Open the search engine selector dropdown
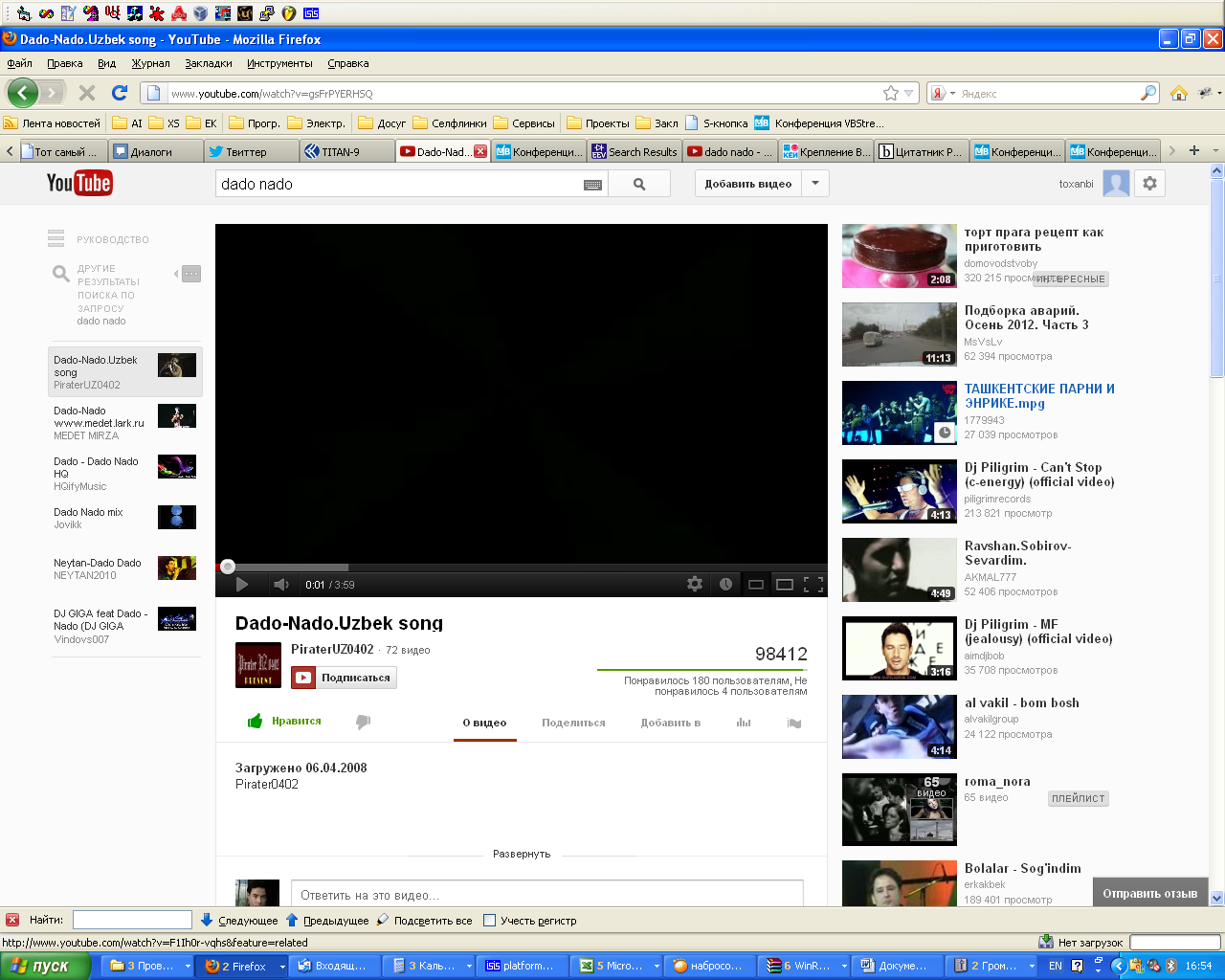1225x980 pixels. pos(944,94)
